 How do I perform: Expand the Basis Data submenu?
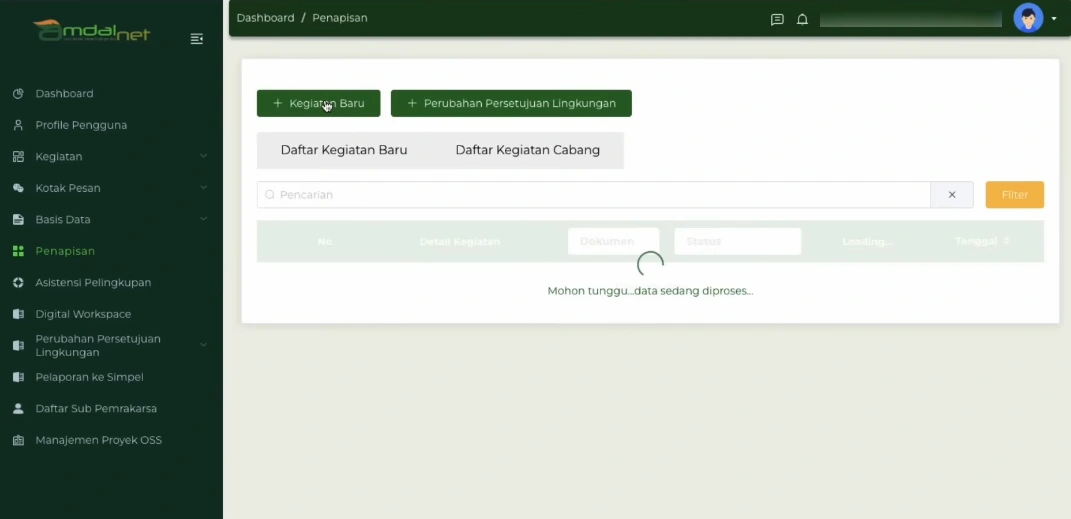click(203, 219)
